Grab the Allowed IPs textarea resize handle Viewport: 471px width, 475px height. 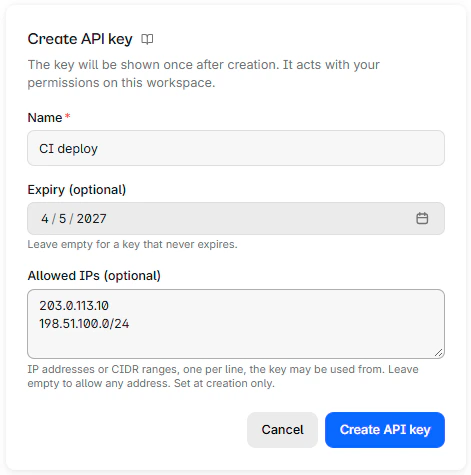[438, 353]
